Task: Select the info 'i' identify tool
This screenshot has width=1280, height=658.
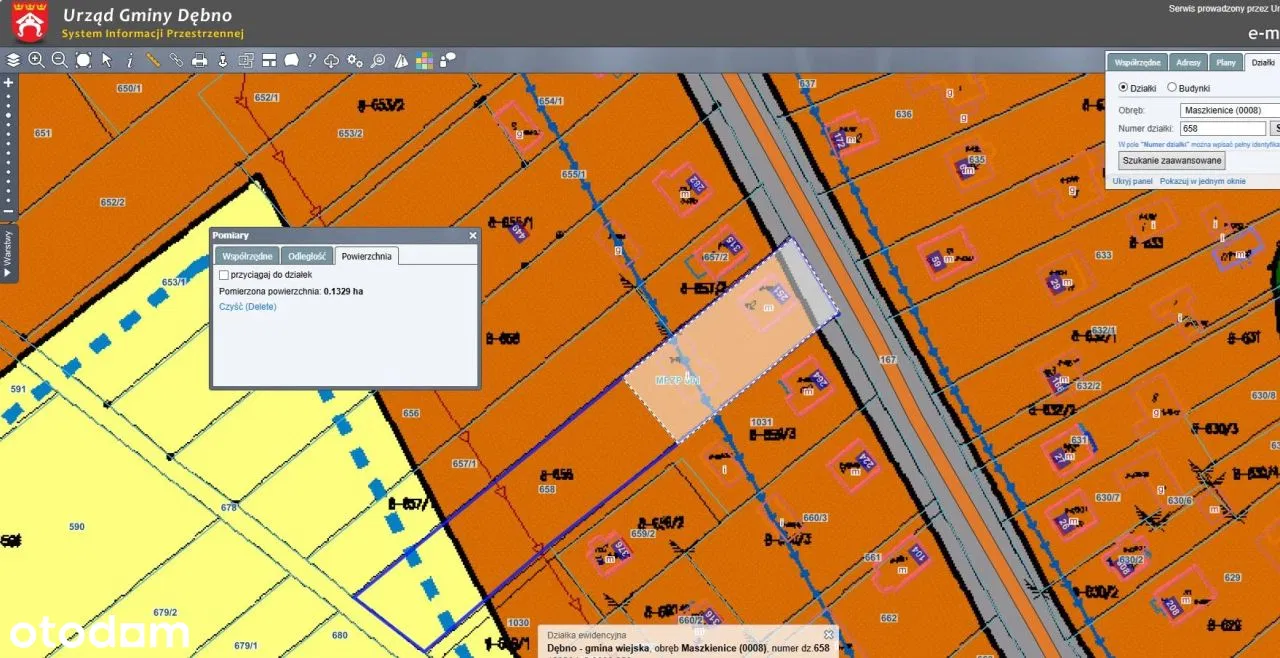Action: click(x=130, y=60)
